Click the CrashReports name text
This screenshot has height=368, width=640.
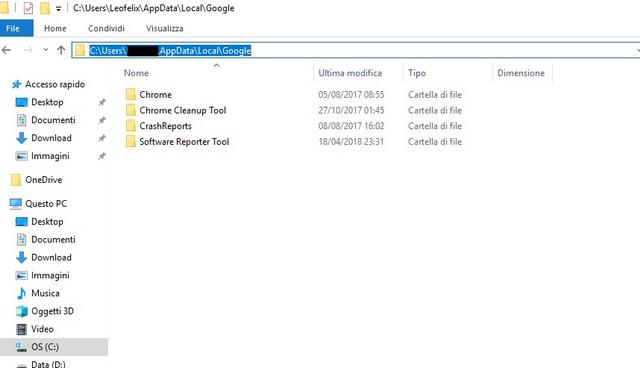(x=165, y=126)
